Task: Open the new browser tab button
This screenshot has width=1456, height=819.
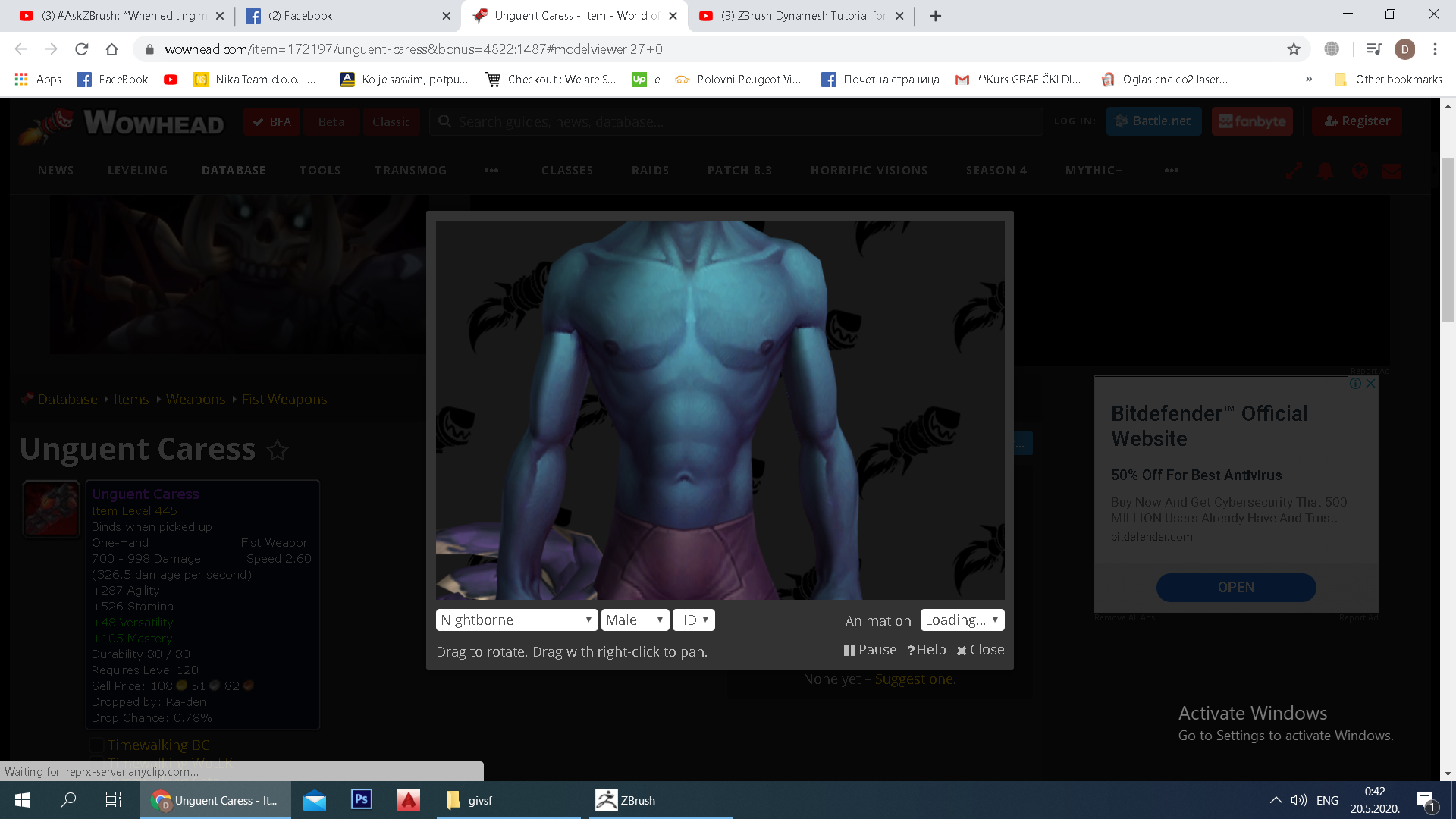Action: (x=936, y=16)
